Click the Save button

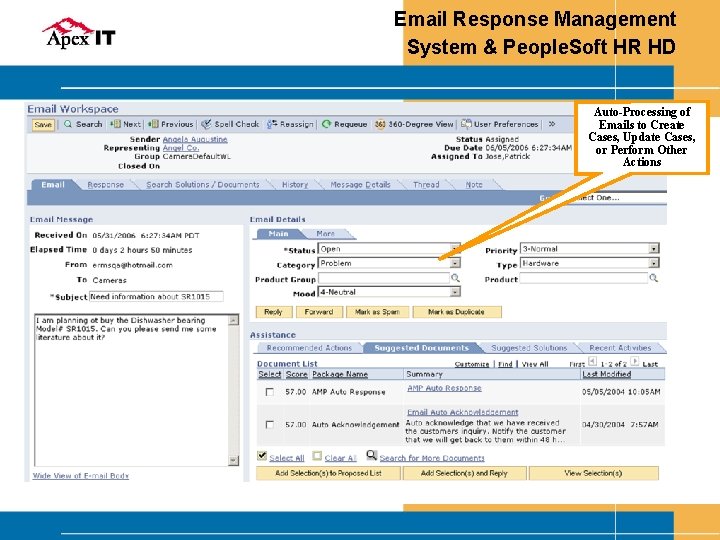(x=43, y=125)
